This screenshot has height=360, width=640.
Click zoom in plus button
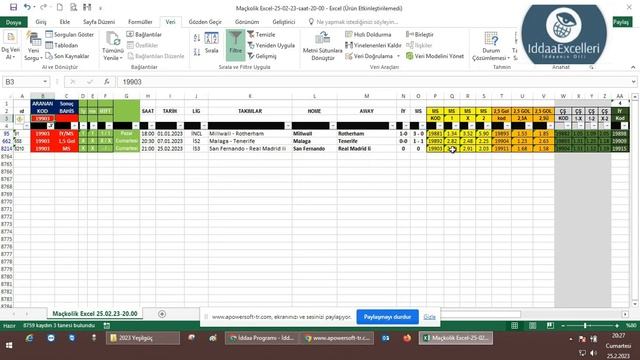(617, 325)
